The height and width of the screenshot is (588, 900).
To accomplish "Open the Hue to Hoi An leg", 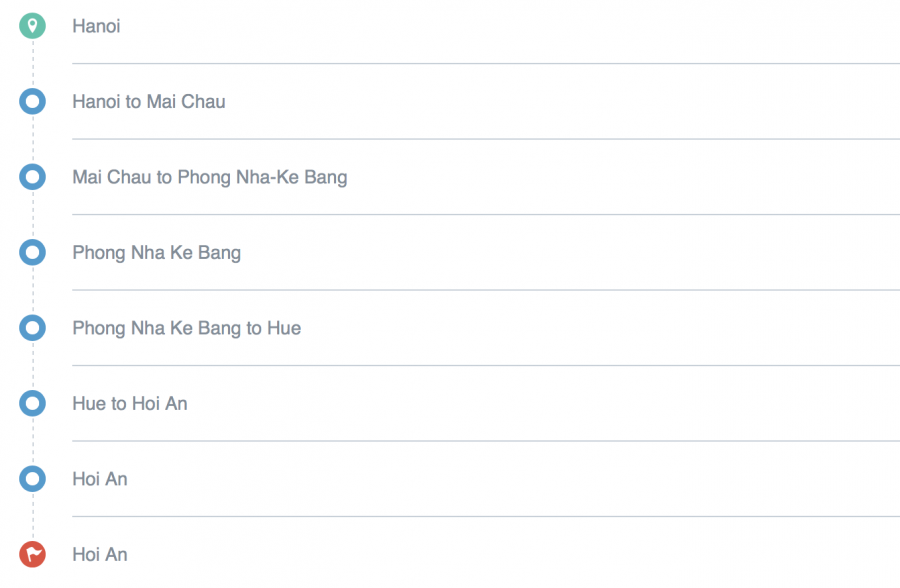I will (x=130, y=404).
